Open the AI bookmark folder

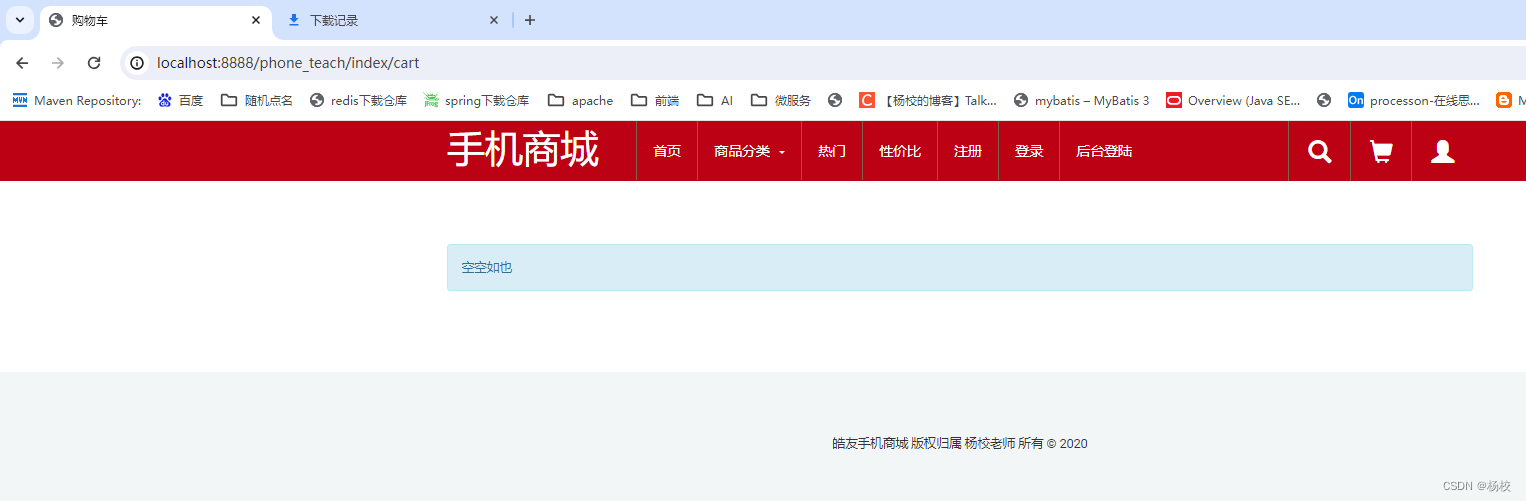coord(715,100)
